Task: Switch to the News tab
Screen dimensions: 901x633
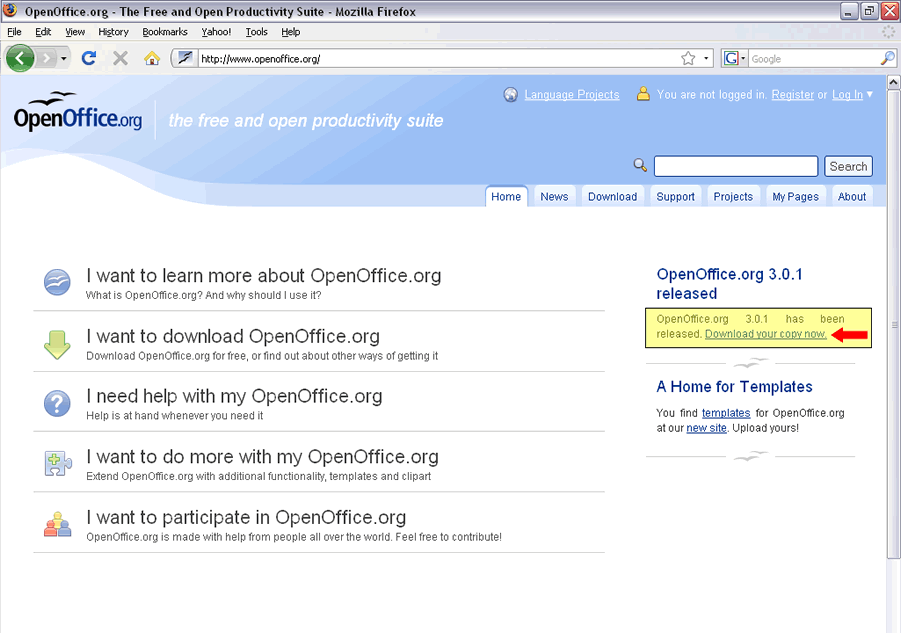Action: [x=554, y=196]
